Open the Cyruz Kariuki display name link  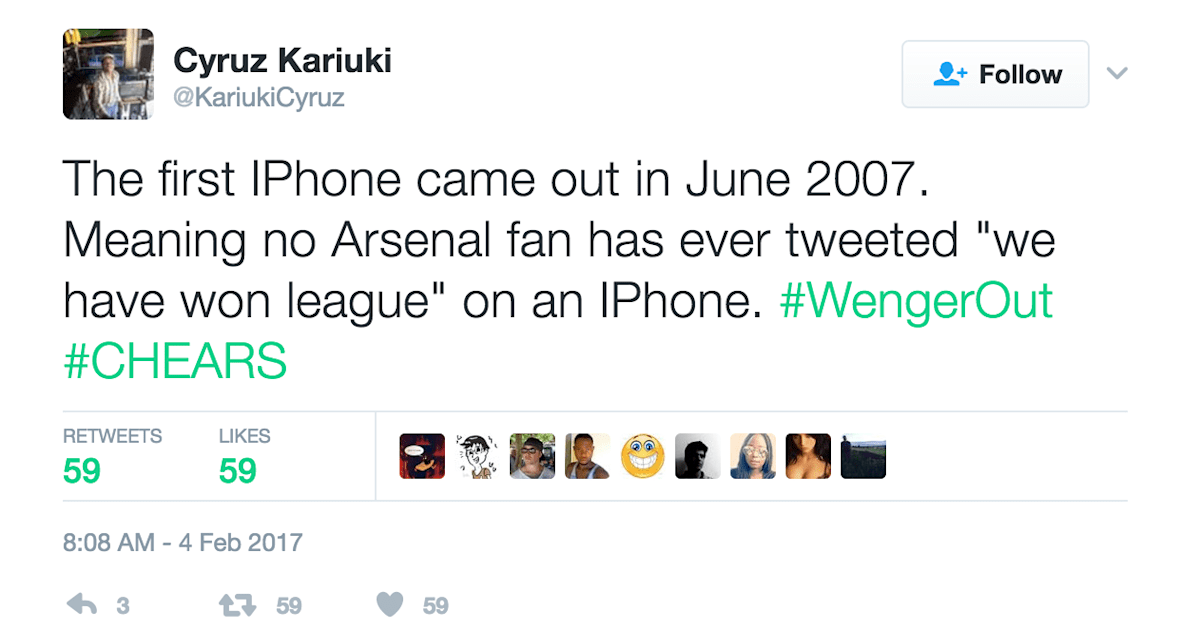[x=282, y=60]
